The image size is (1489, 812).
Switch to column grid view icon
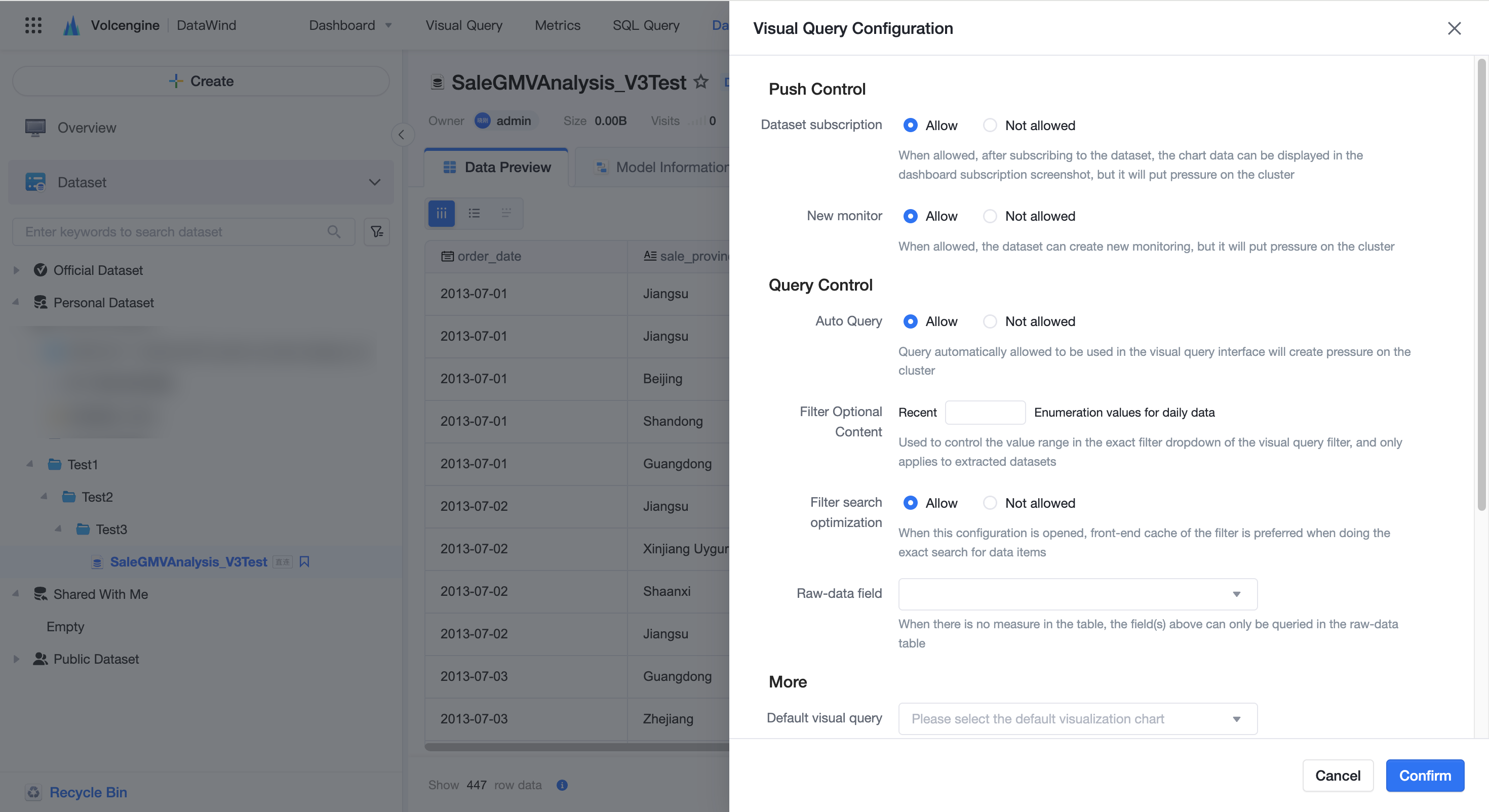(x=442, y=213)
